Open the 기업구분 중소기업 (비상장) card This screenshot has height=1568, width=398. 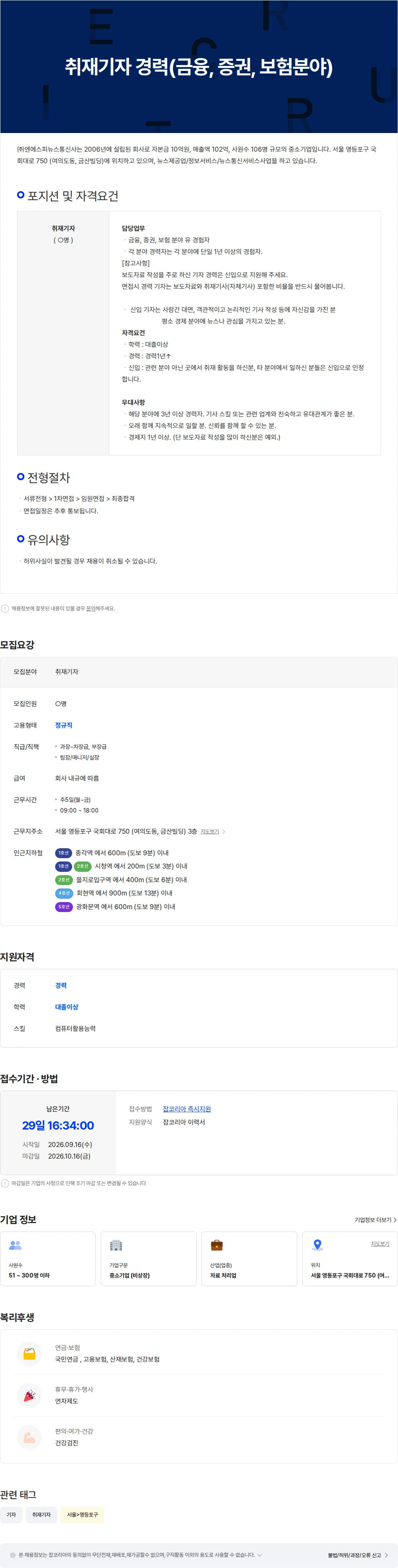pyautogui.click(x=148, y=1258)
